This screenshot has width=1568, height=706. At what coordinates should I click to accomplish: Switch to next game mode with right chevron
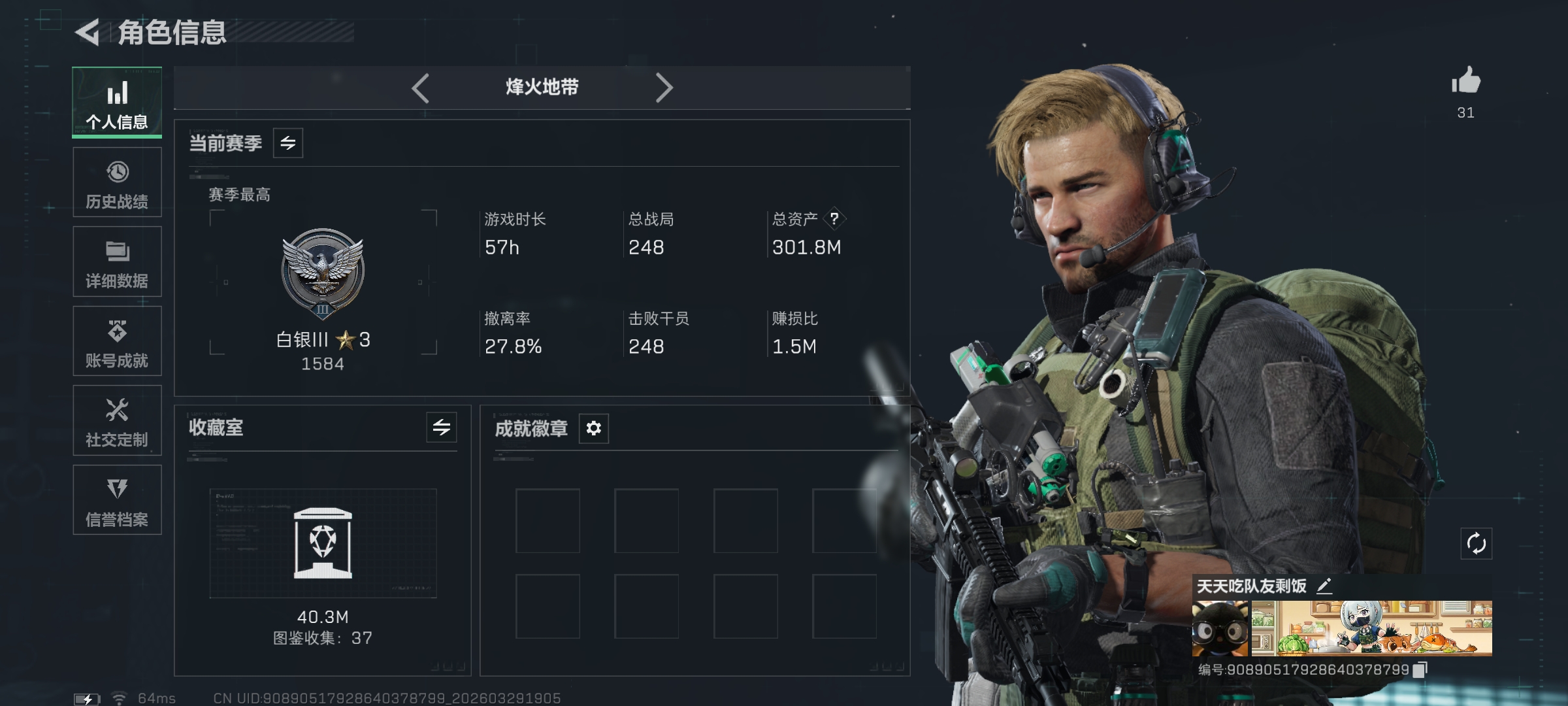pyautogui.click(x=664, y=88)
